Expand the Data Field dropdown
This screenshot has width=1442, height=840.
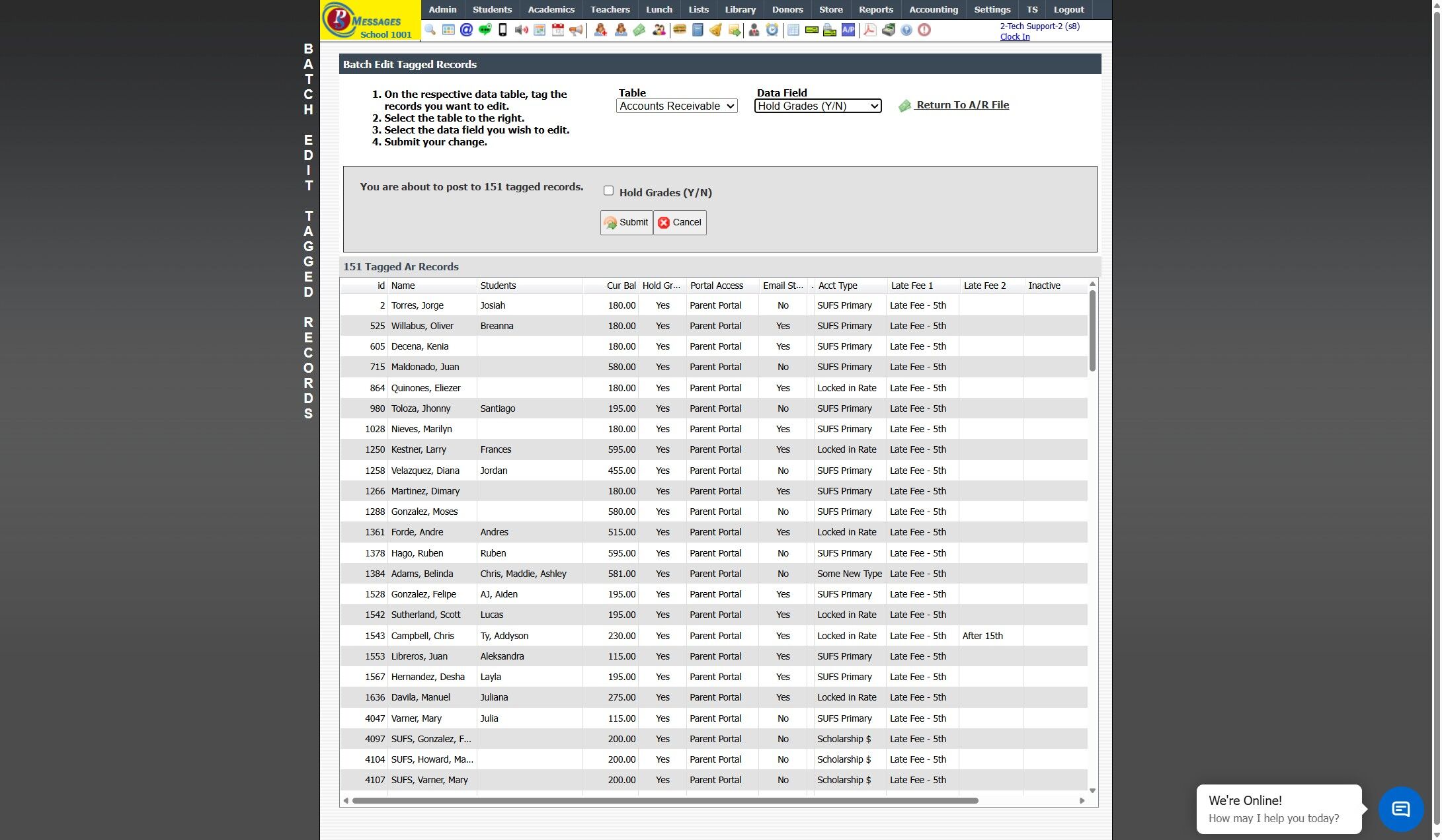point(818,106)
